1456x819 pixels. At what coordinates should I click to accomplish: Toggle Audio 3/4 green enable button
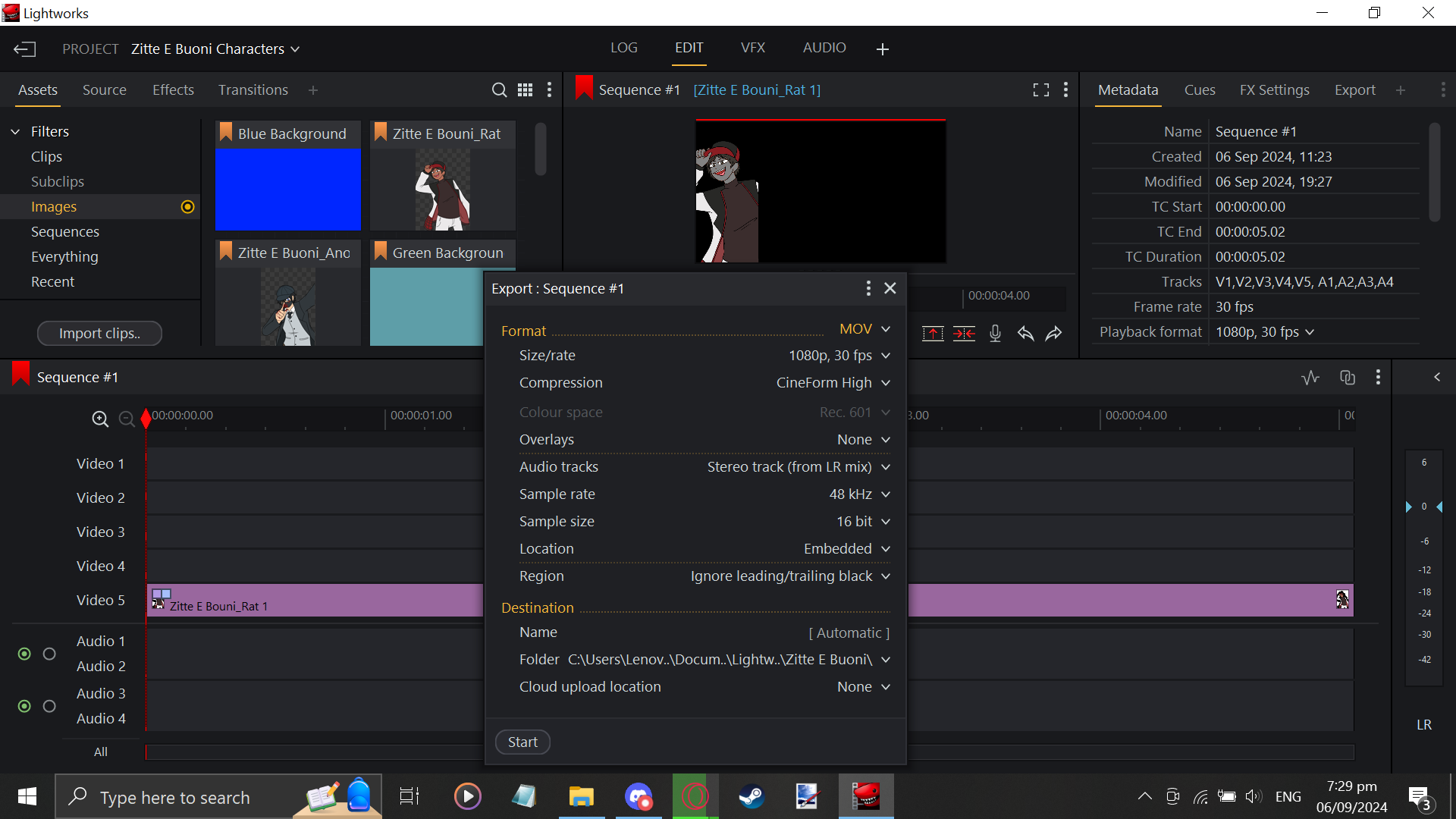24,706
